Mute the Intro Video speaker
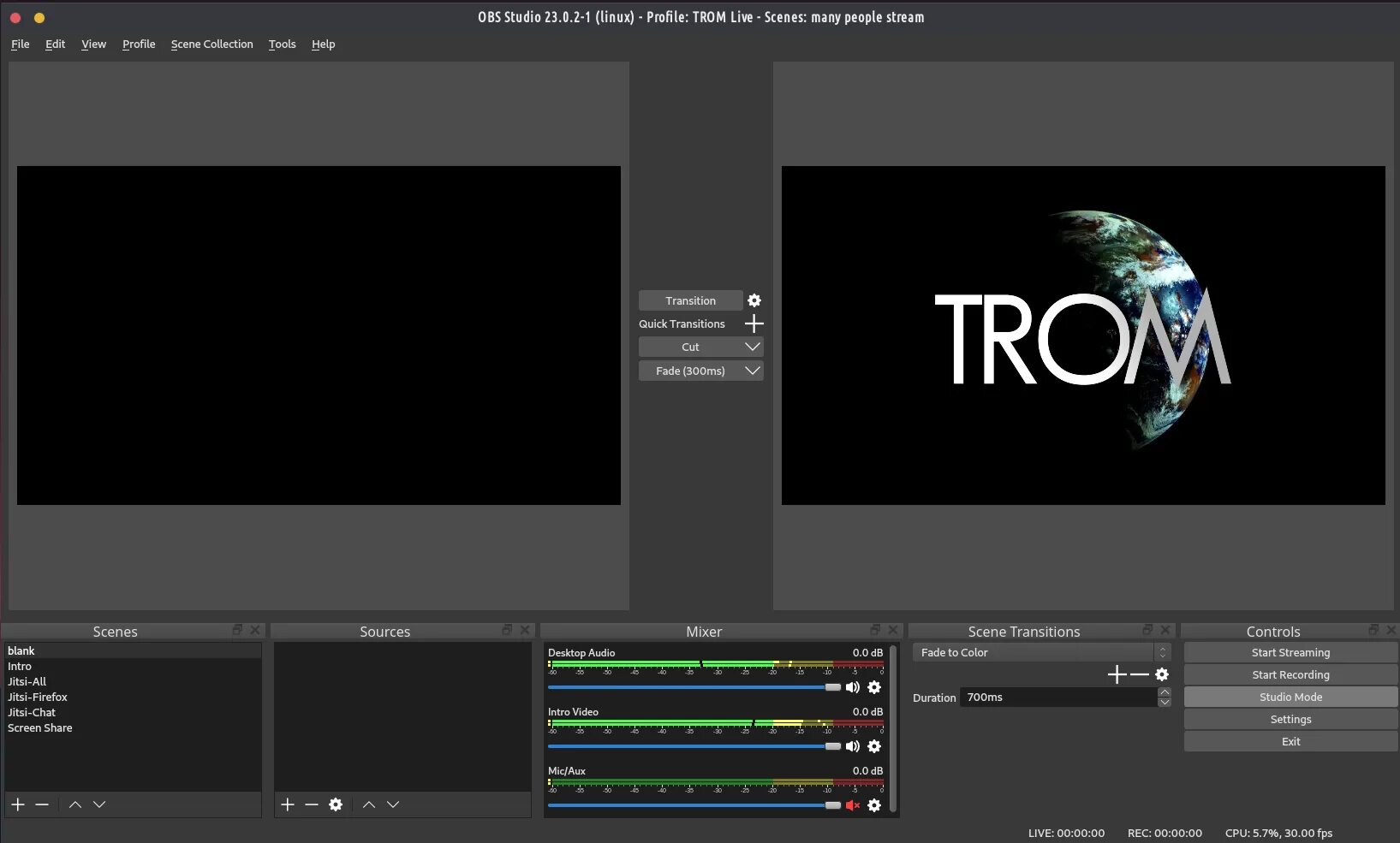1400x843 pixels. [x=853, y=746]
